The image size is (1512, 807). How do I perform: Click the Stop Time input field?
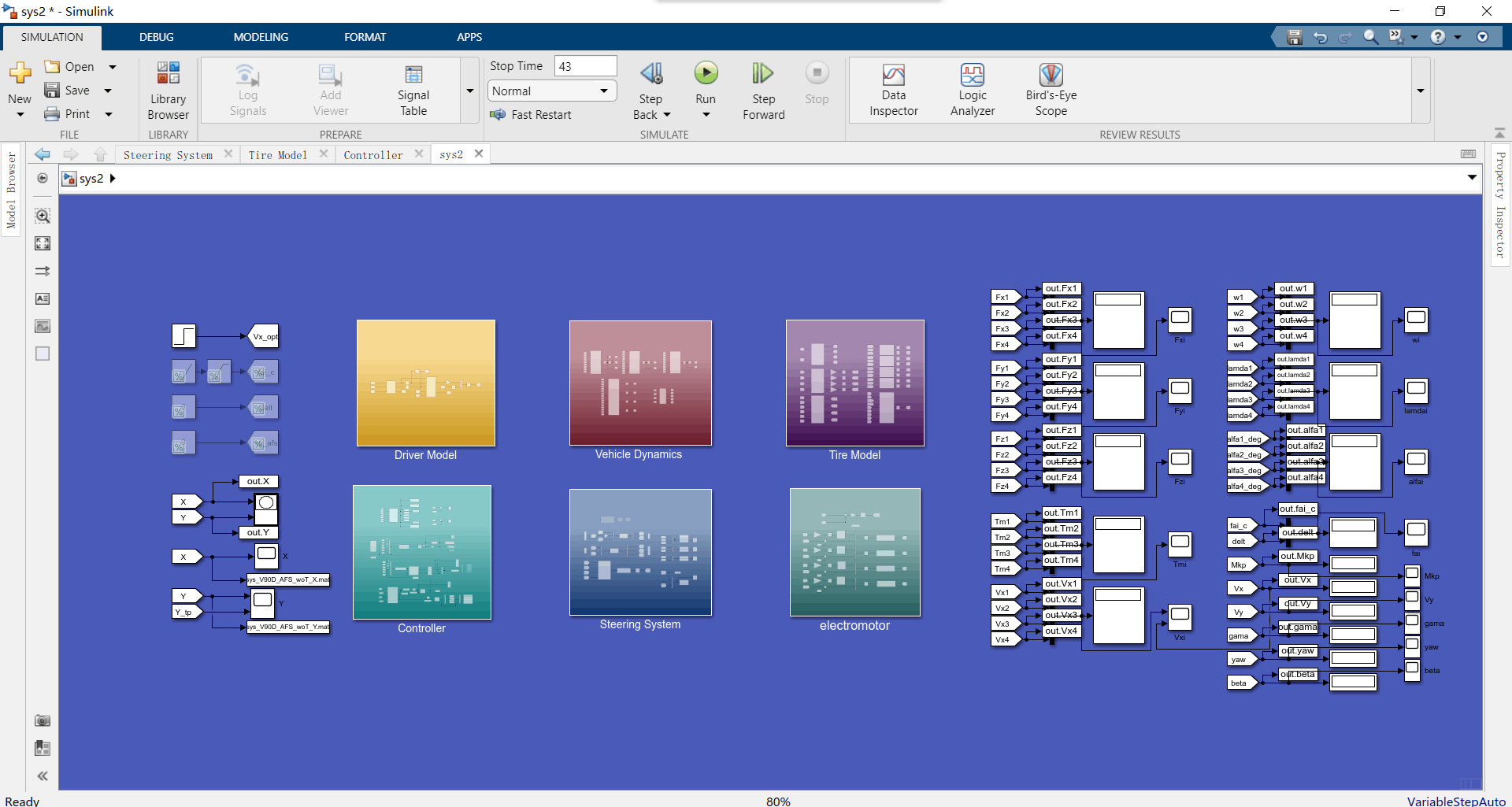point(585,66)
